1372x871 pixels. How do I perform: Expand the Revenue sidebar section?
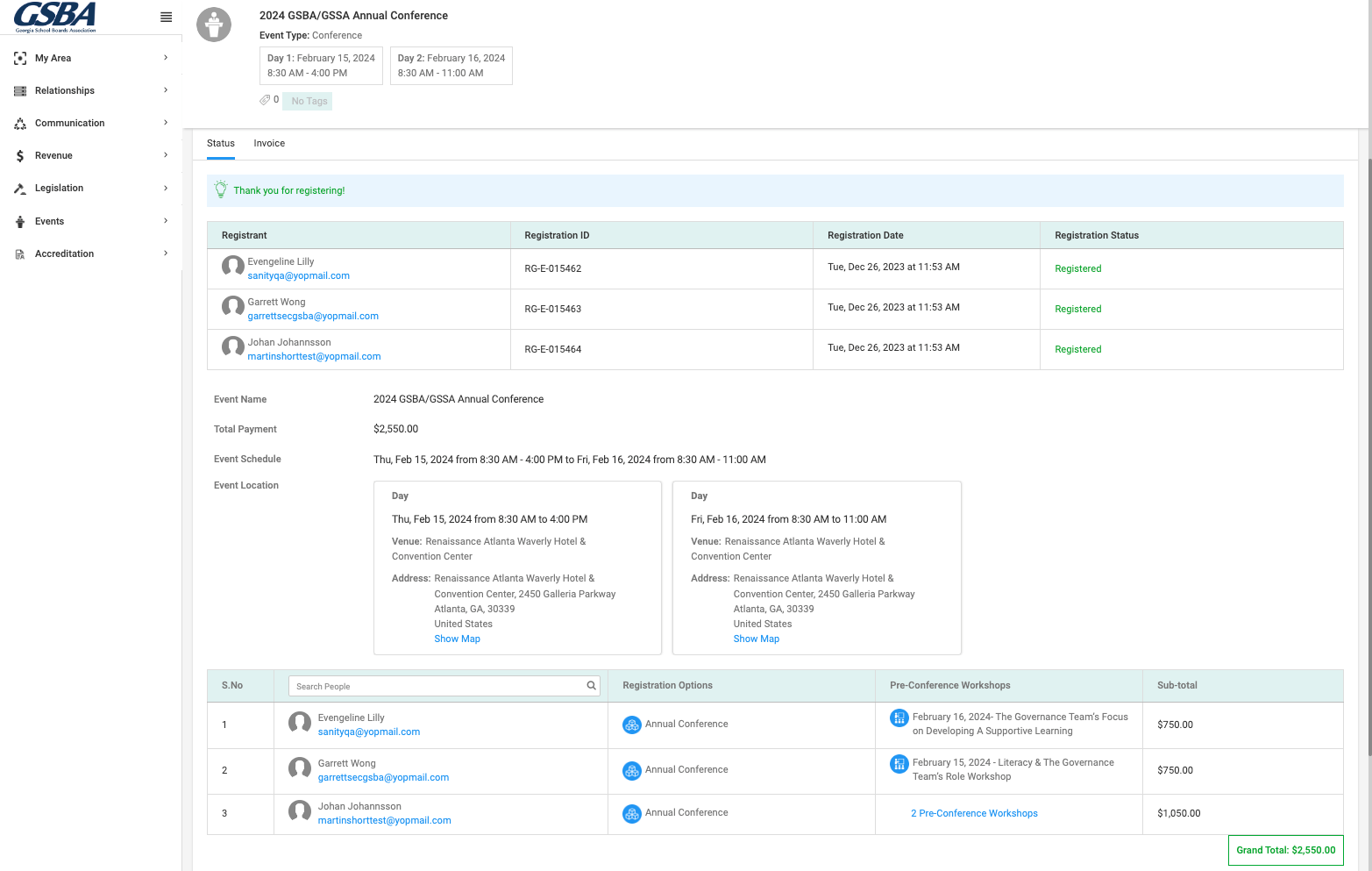tap(91, 155)
